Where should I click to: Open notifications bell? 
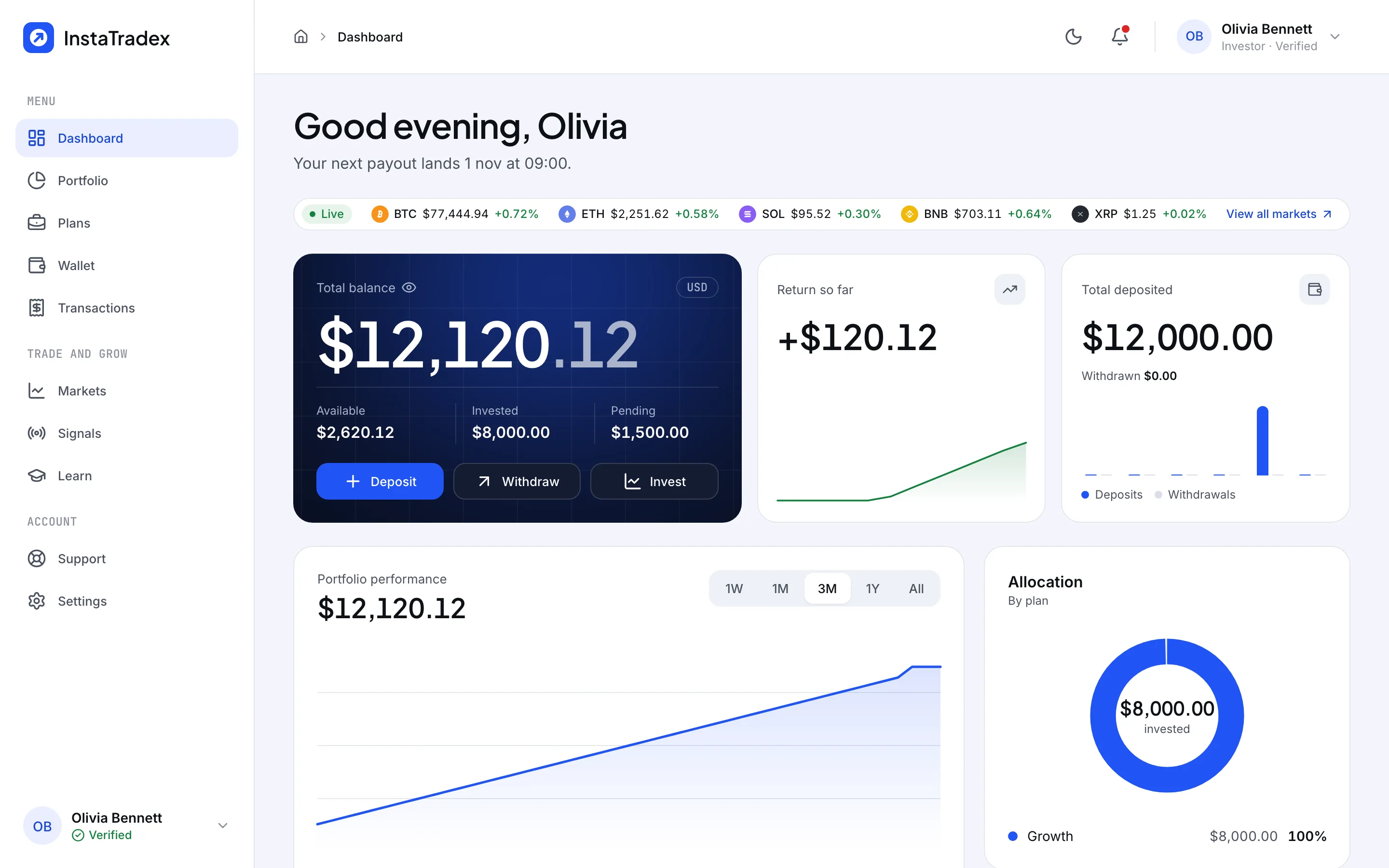(x=1119, y=37)
